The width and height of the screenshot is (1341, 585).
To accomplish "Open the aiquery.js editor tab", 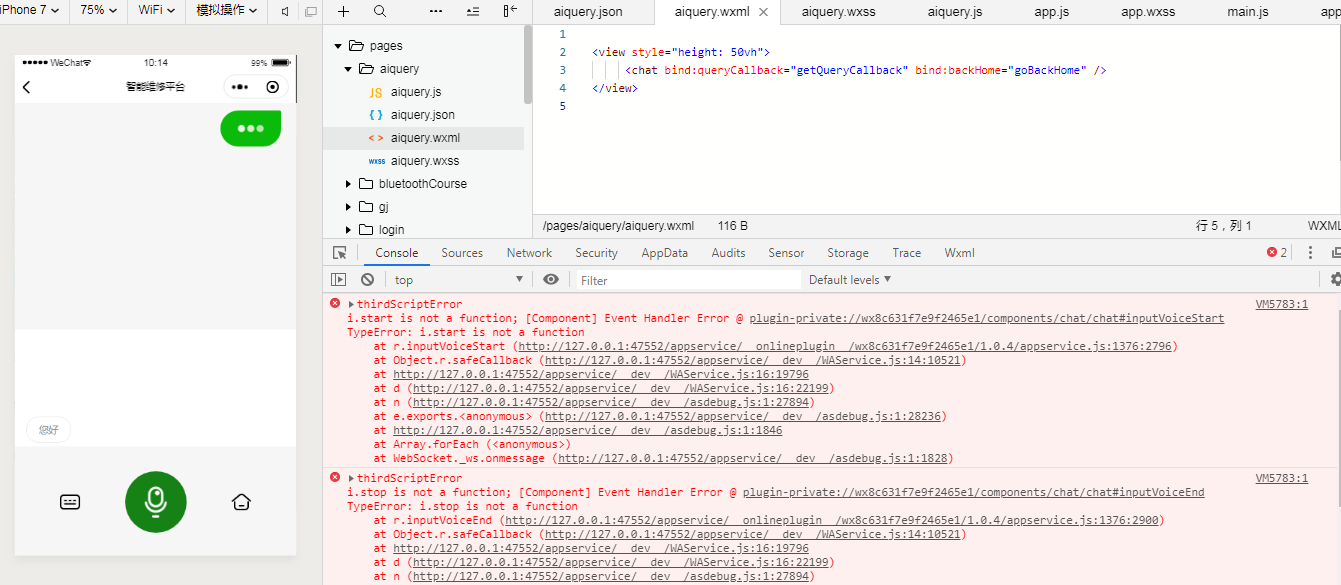I will pyautogui.click(x=954, y=12).
